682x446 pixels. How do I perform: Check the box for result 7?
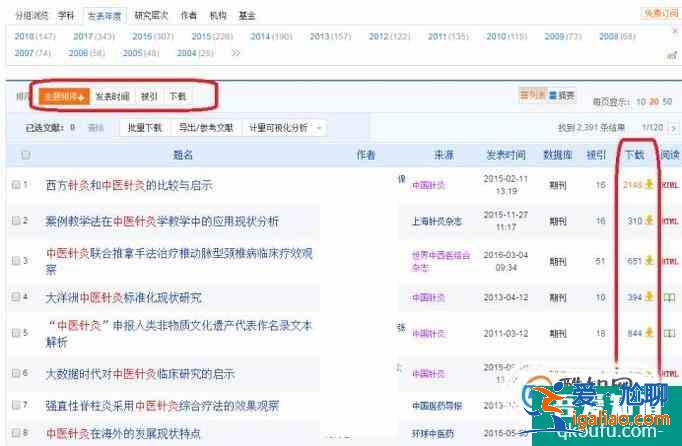point(16,405)
